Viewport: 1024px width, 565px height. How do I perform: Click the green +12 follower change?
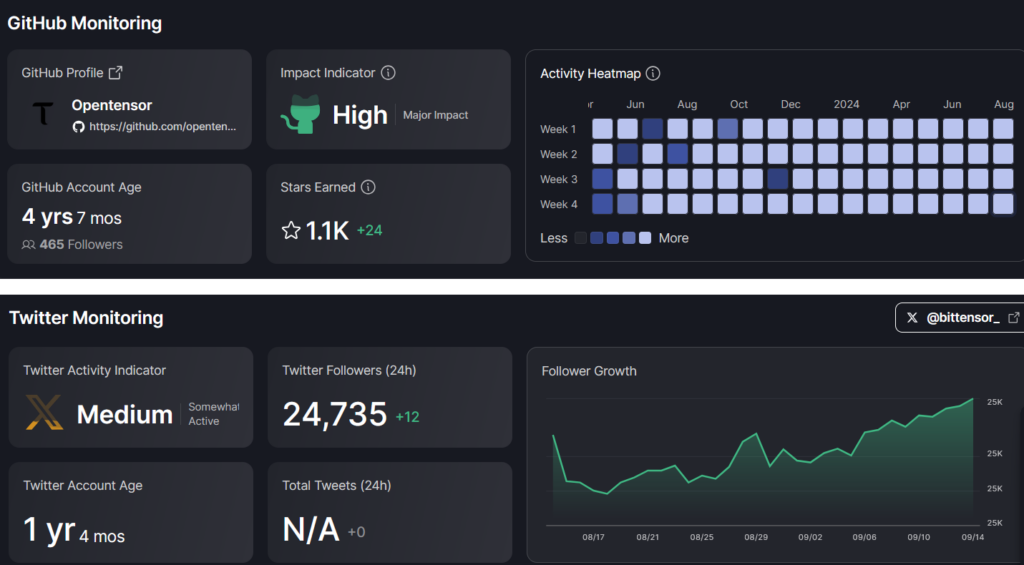click(408, 417)
